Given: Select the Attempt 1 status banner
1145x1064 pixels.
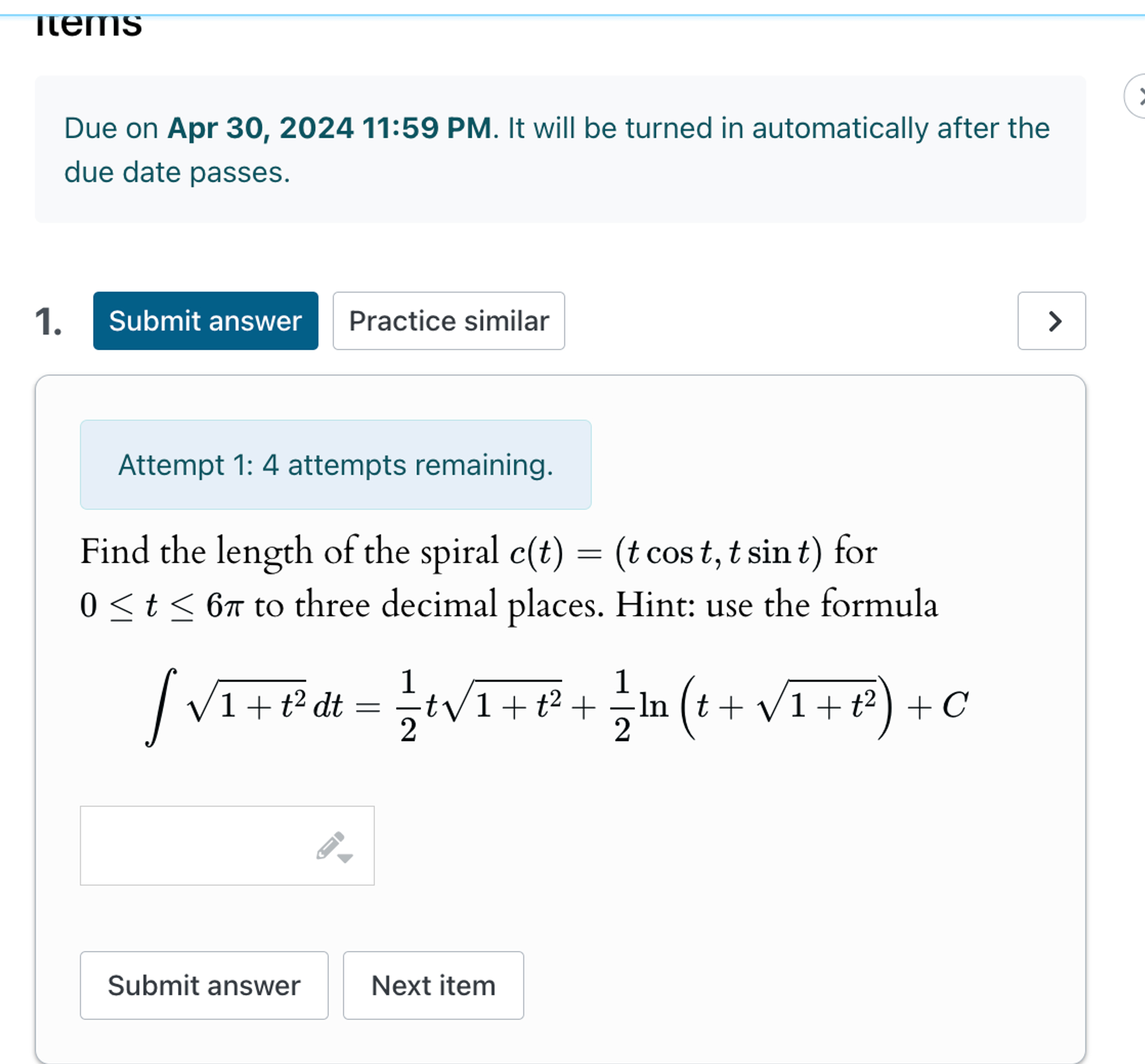Looking at the screenshot, I should pos(336,464).
